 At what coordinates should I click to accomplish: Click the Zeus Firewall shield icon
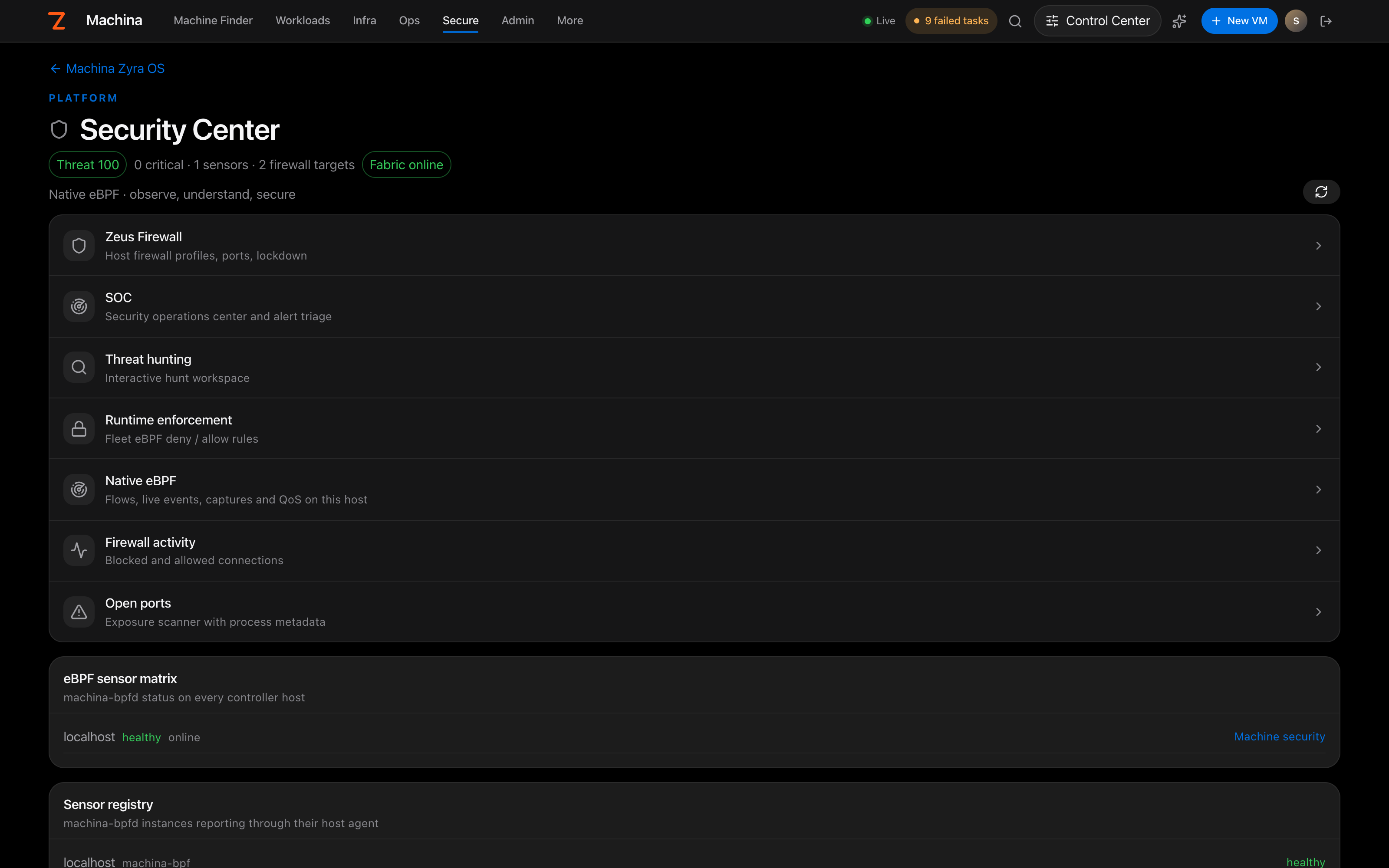point(79,246)
